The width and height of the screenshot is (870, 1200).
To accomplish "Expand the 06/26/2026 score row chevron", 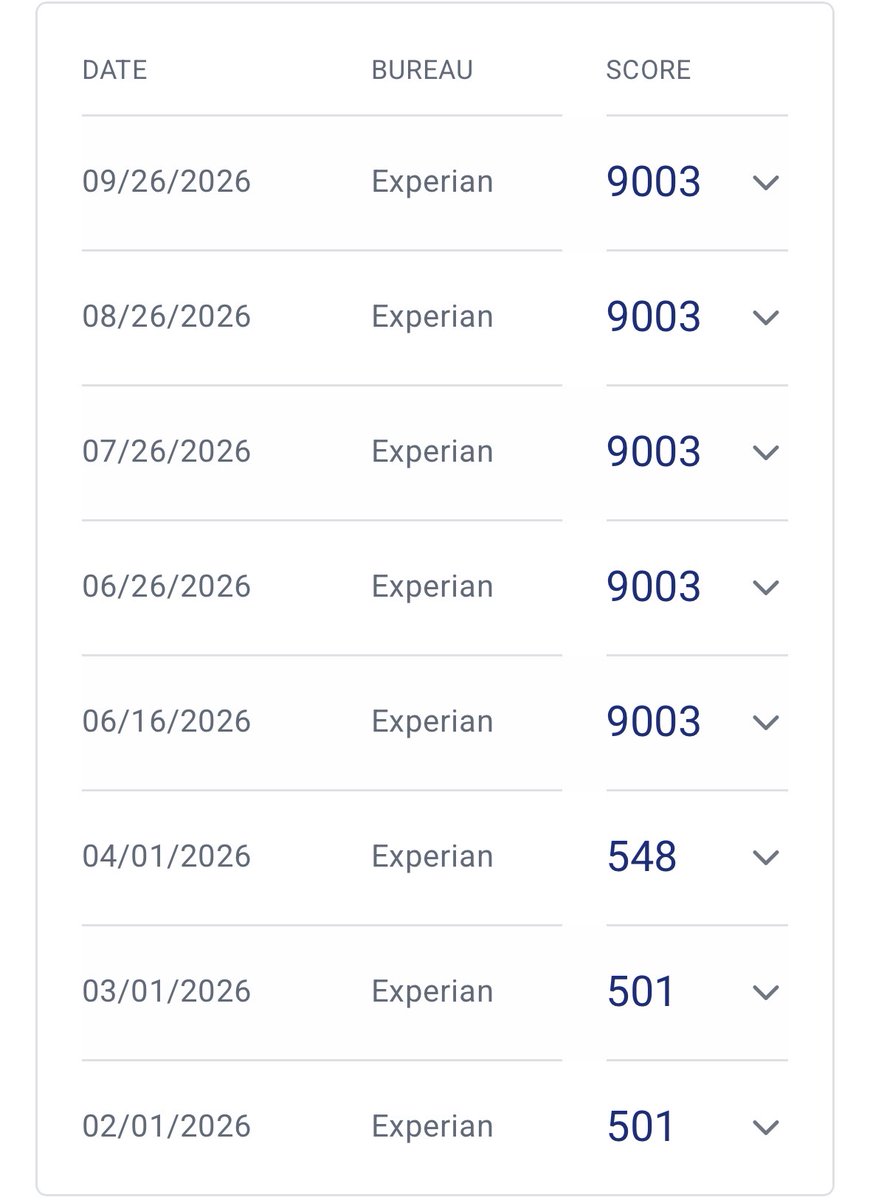I will pyautogui.click(x=765, y=588).
